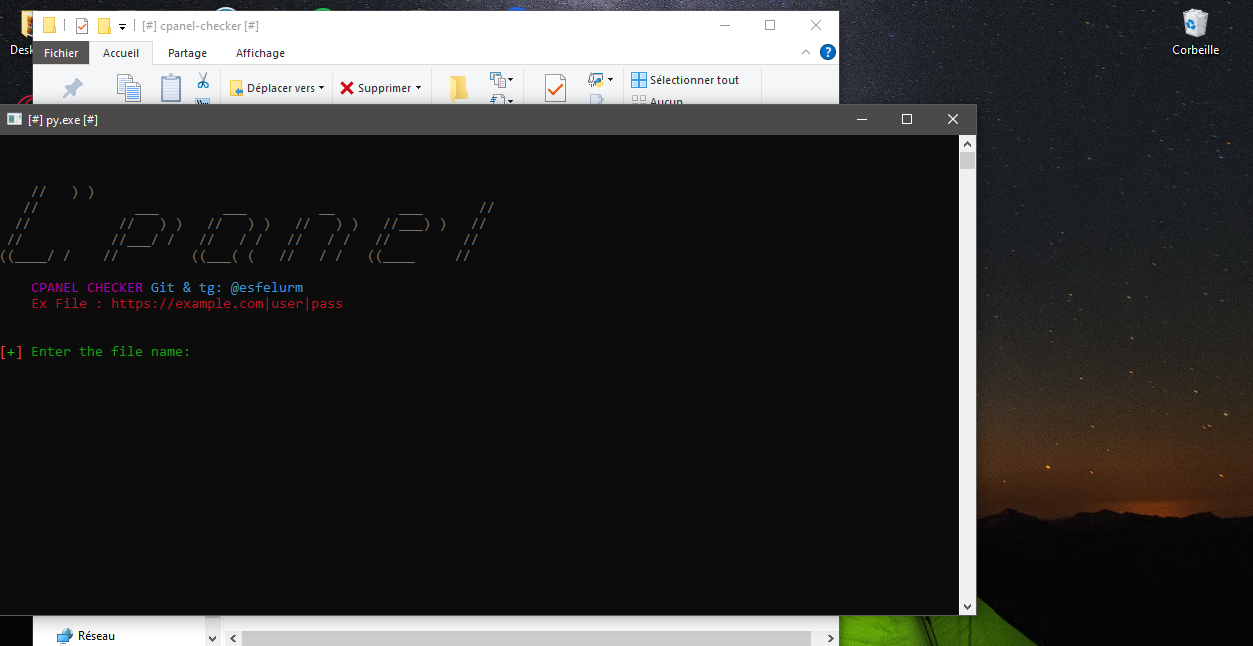Viewport: 1253px width, 646px height.
Task: Open the Déplacer vers dropdown
Action: click(277, 88)
